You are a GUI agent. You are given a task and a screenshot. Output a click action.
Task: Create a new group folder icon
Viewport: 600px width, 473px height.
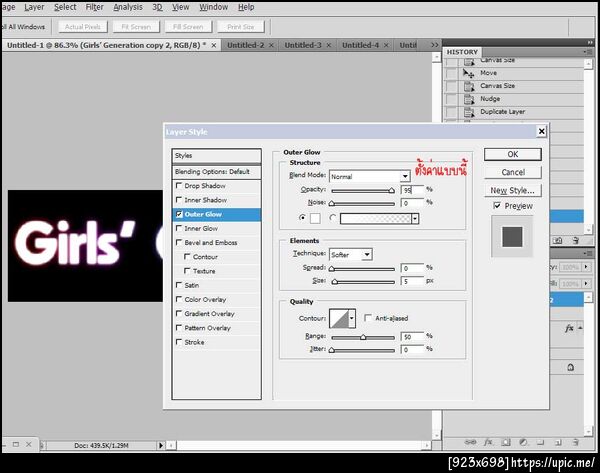[x=540, y=442]
